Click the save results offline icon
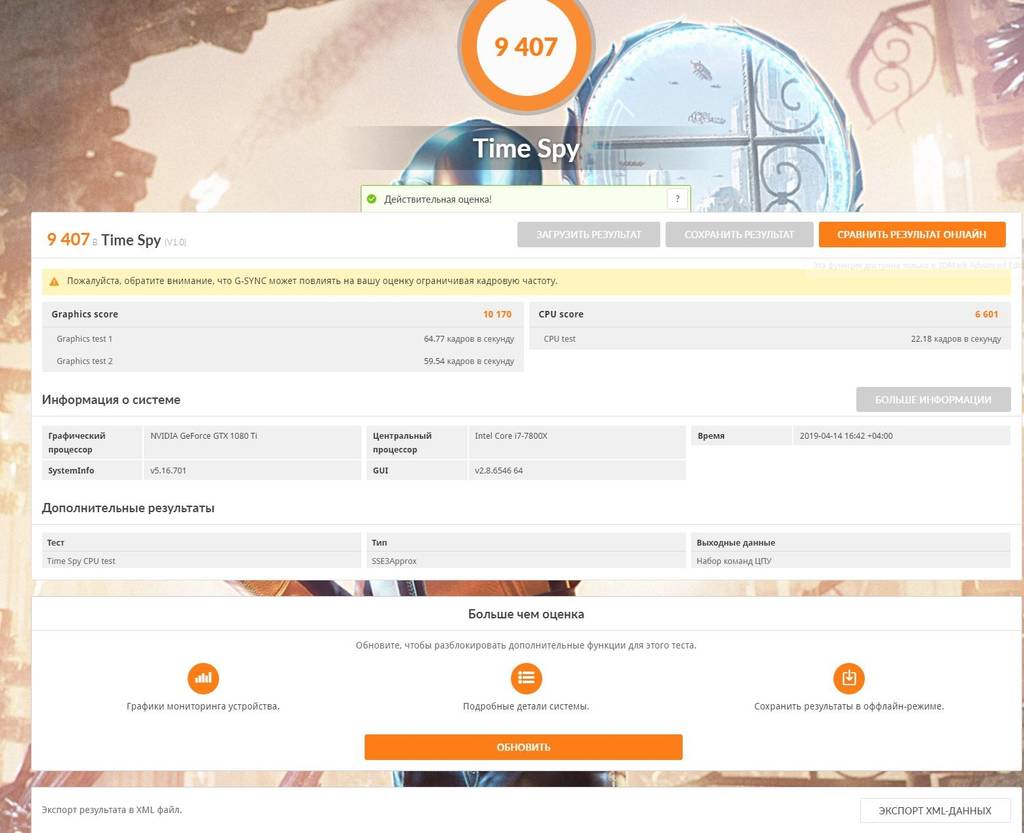This screenshot has height=833, width=1024. (848, 678)
